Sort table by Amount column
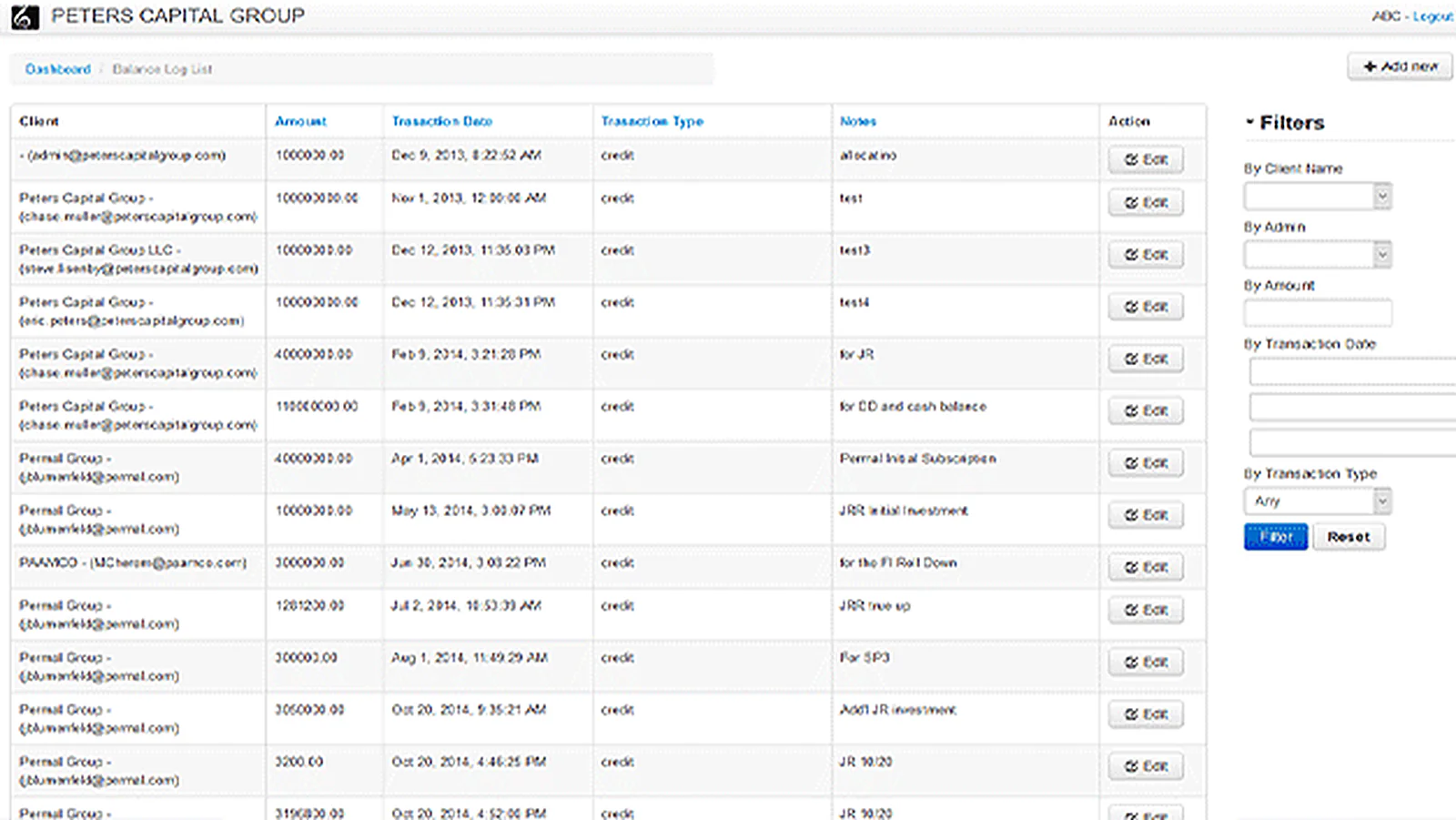 pyautogui.click(x=300, y=121)
